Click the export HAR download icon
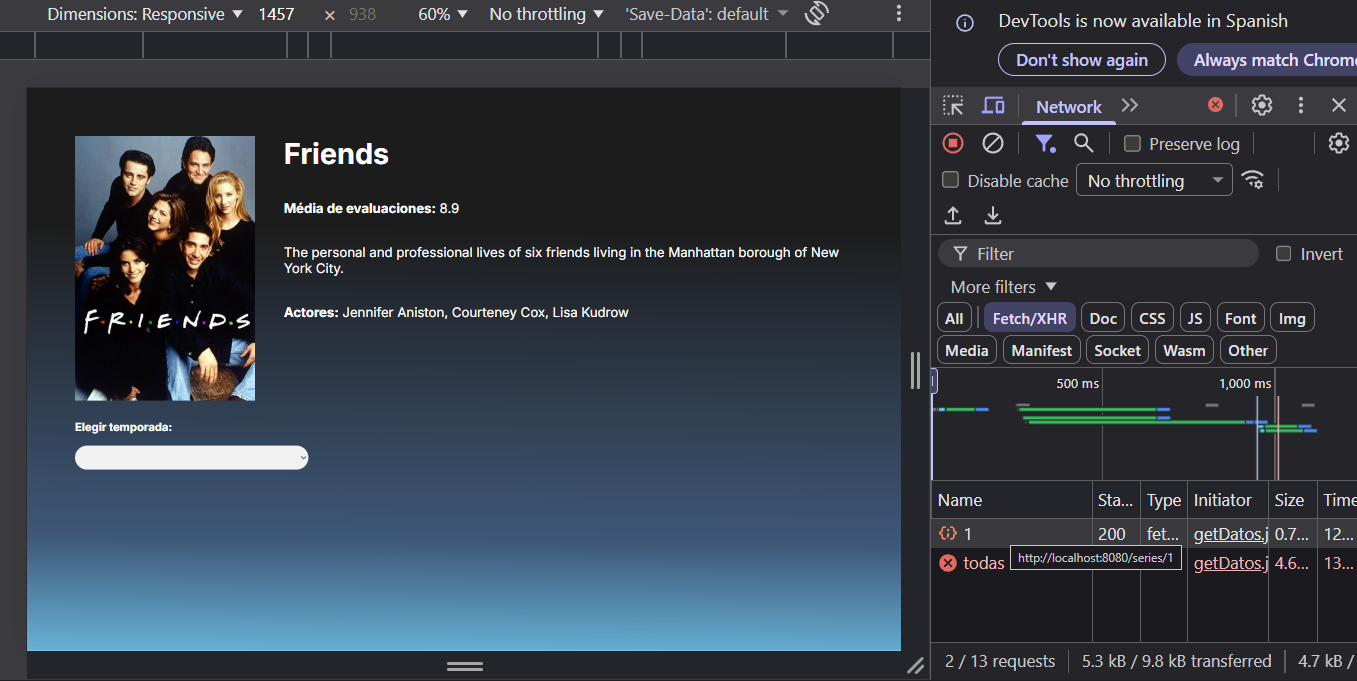The width and height of the screenshot is (1357, 681). pyautogui.click(x=992, y=215)
